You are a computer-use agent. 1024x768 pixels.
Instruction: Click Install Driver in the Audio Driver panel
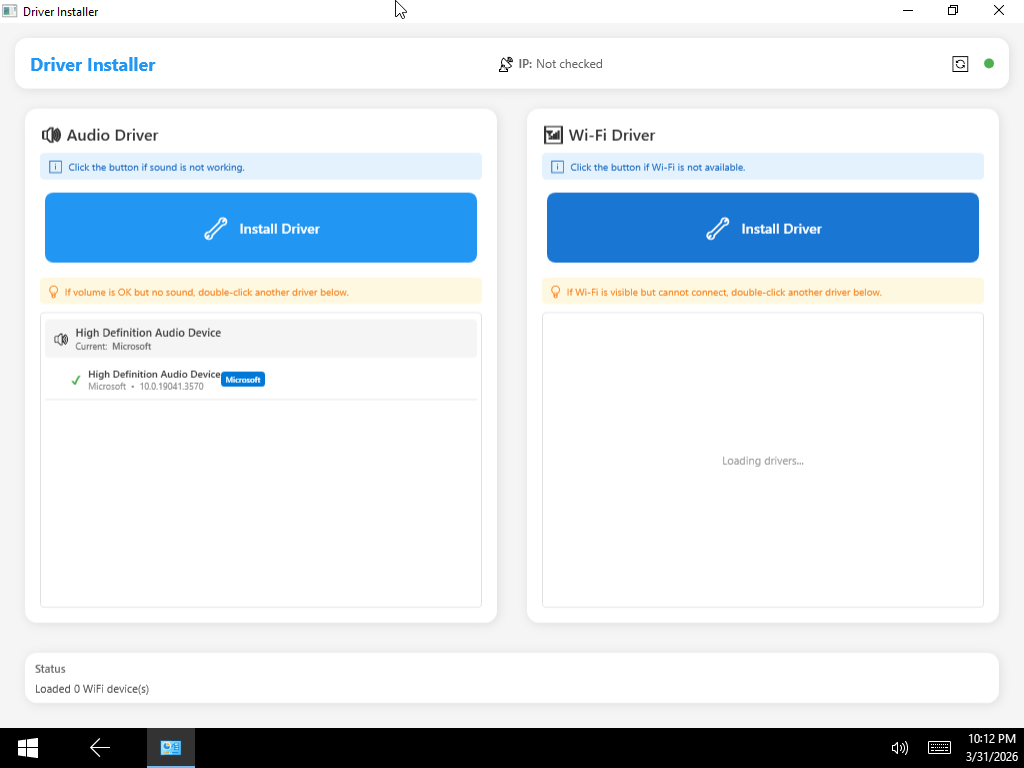261,228
